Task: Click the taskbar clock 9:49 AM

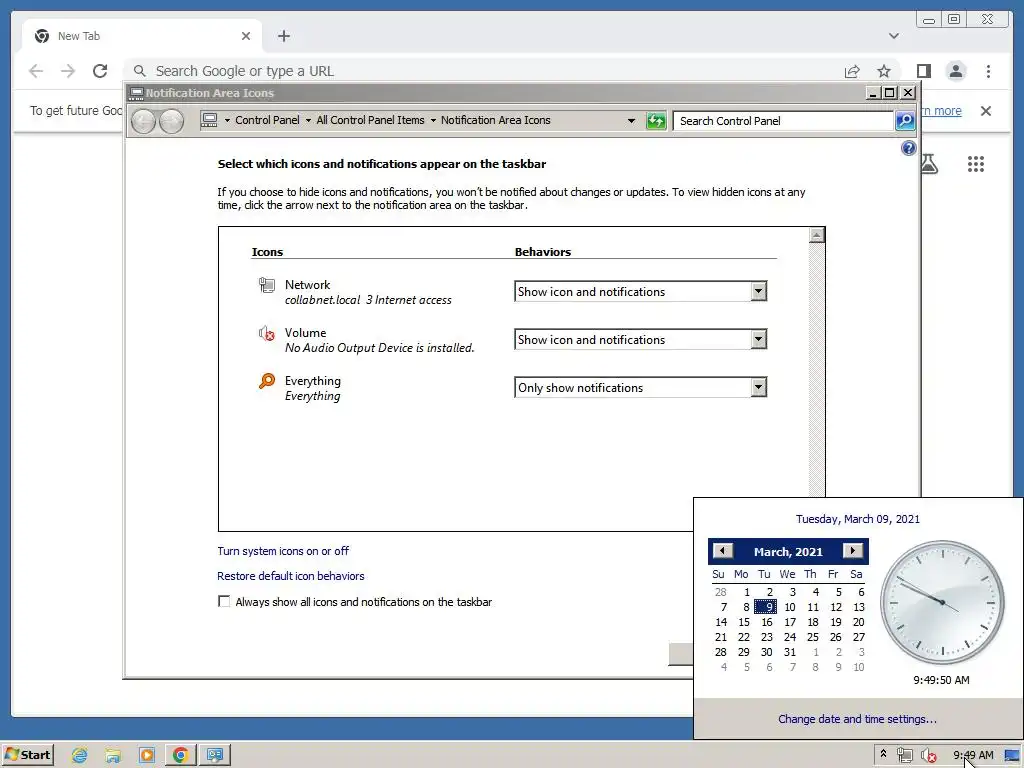Action: [x=973, y=756]
